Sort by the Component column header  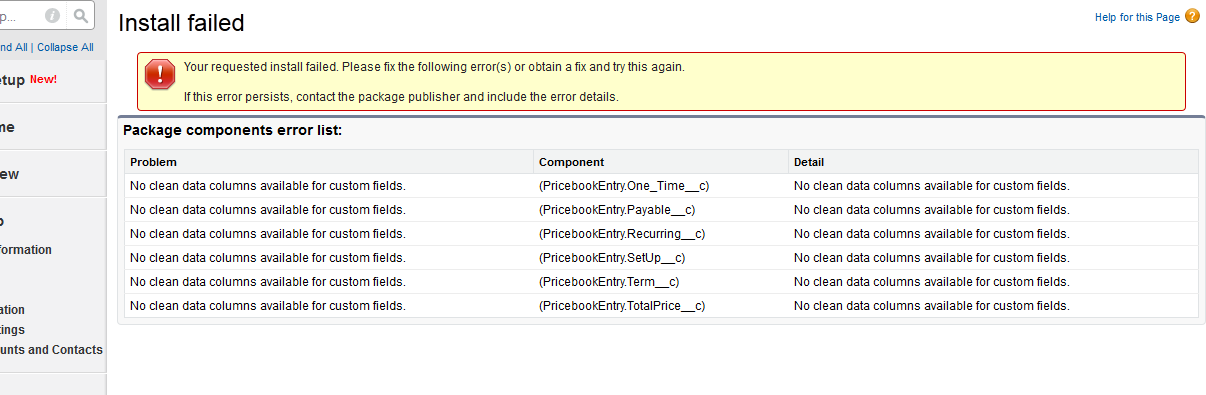(571, 162)
